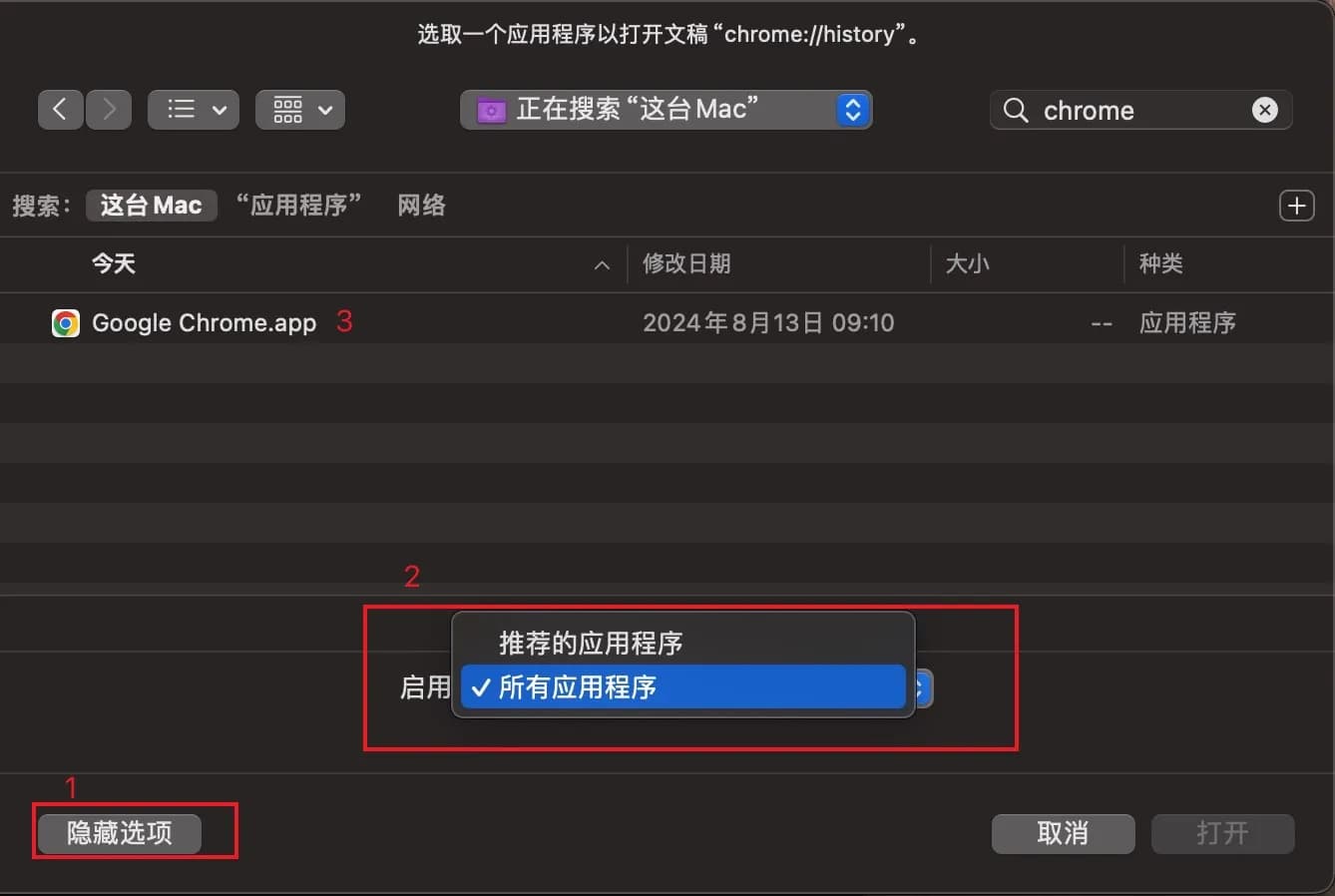Viewport: 1335px width, 896px height.
Task: Choose 推荐的应用程序 from the popup menu
Action: tap(682, 643)
